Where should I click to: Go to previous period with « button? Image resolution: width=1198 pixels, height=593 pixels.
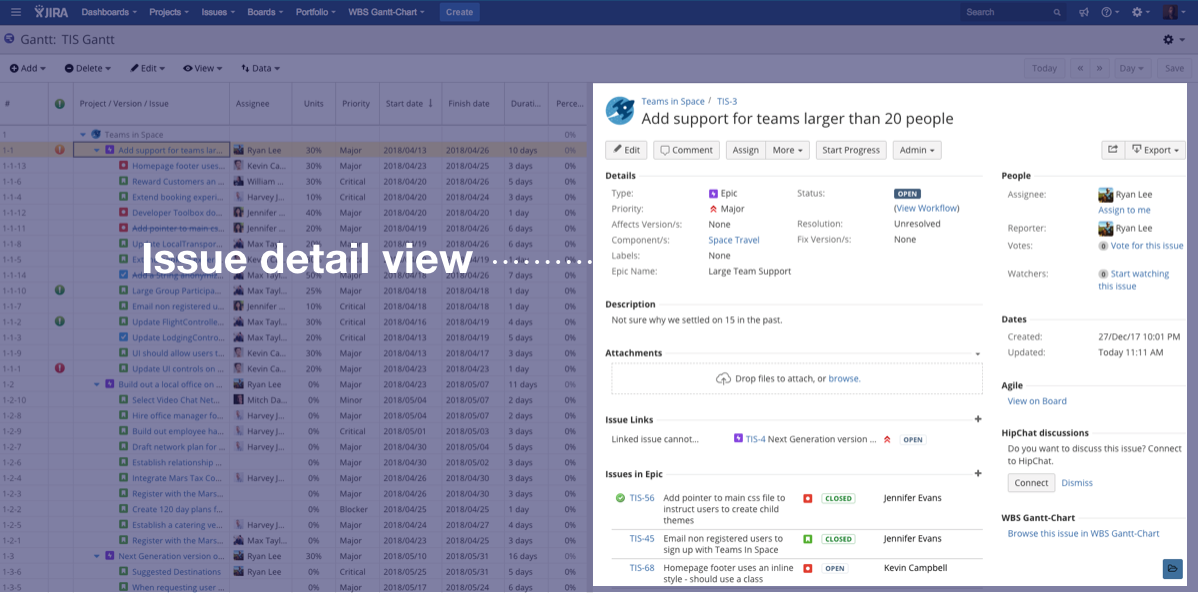pyautogui.click(x=1080, y=68)
